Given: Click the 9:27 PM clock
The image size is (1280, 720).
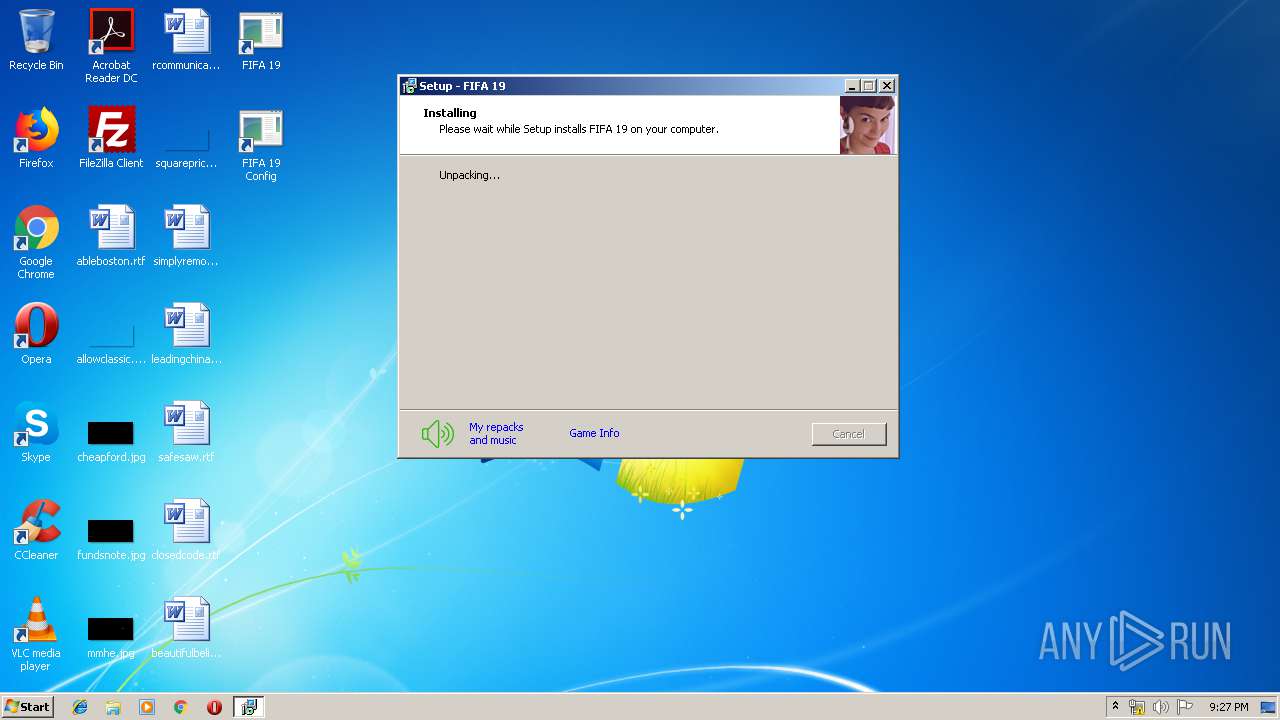Looking at the screenshot, I should [x=1228, y=707].
